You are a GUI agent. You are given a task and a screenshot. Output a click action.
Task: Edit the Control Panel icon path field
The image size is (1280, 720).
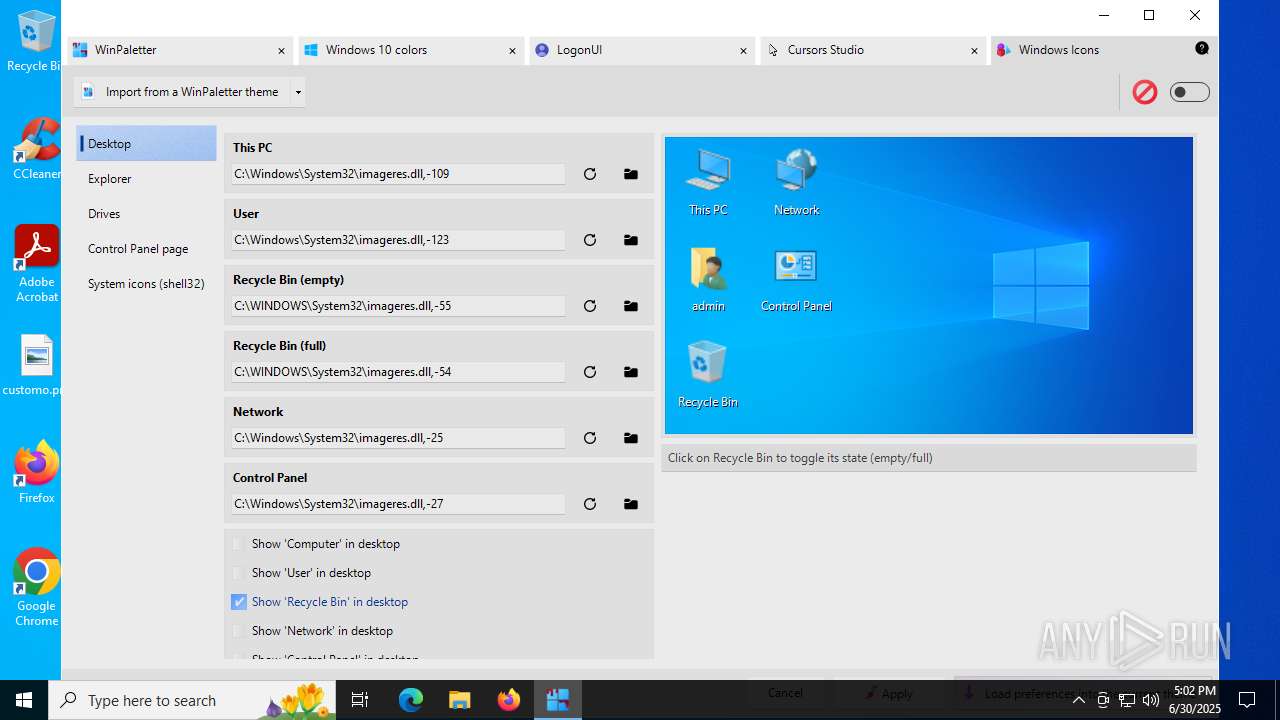pyautogui.click(x=398, y=504)
